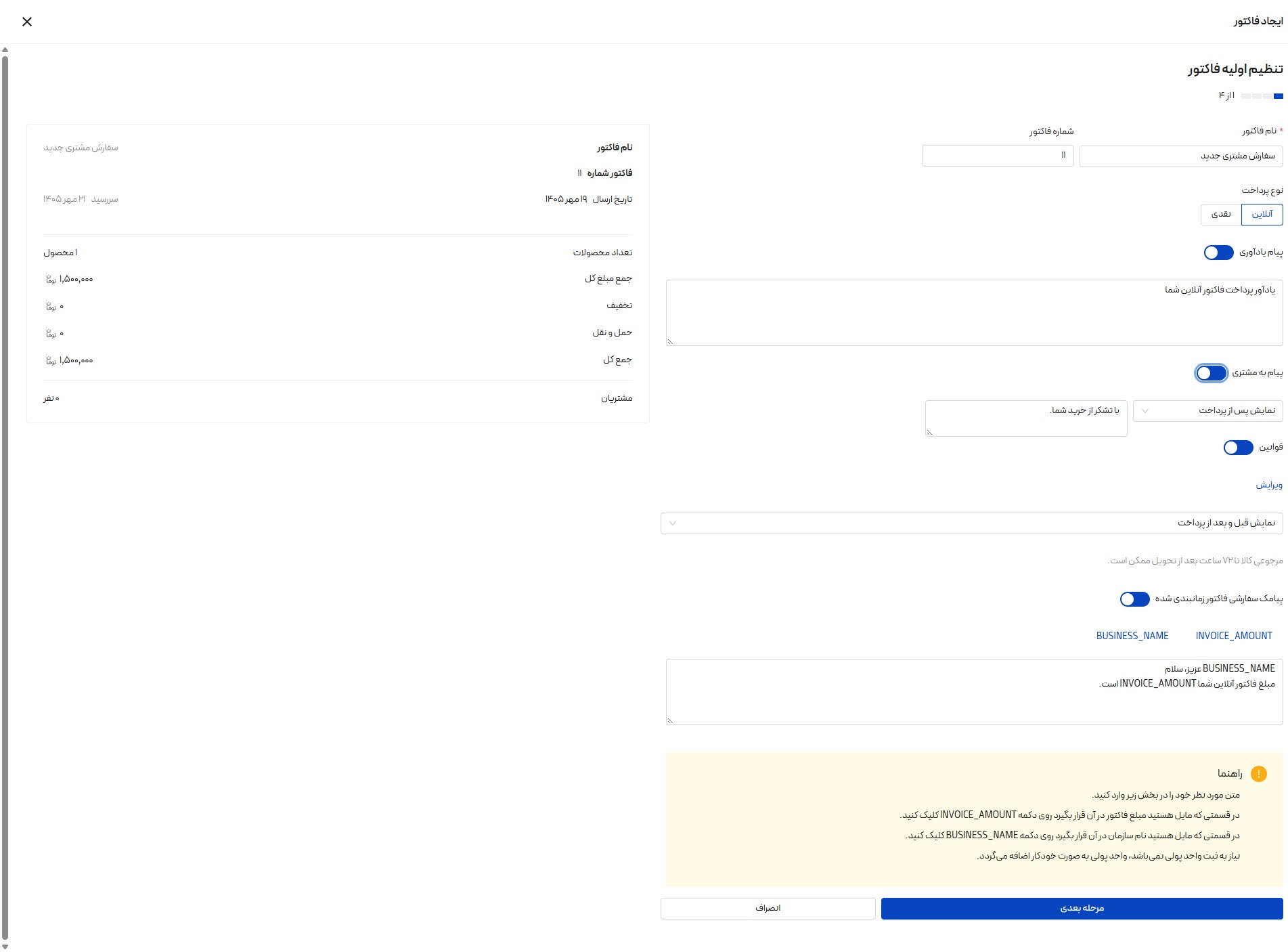Click the مرحله بعدی button
The width and height of the screenshot is (1288, 952).
coord(1082,909)
